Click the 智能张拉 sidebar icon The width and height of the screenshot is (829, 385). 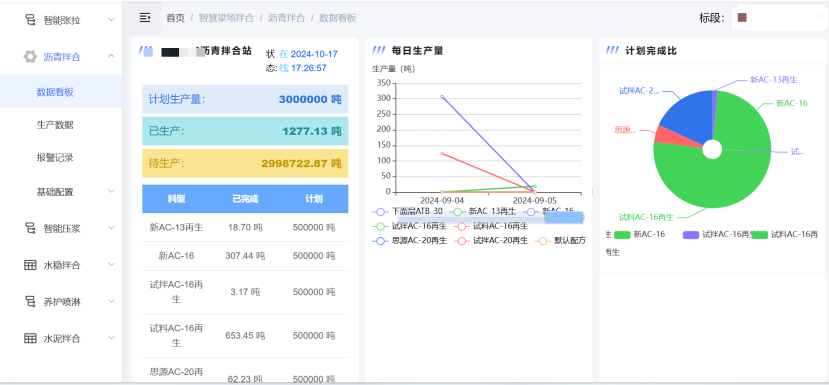point(31,20)
